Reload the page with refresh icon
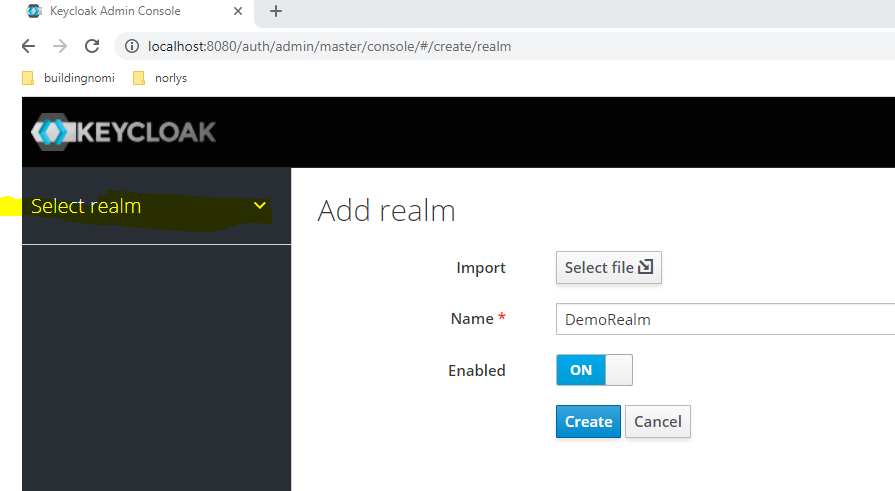 92,46
